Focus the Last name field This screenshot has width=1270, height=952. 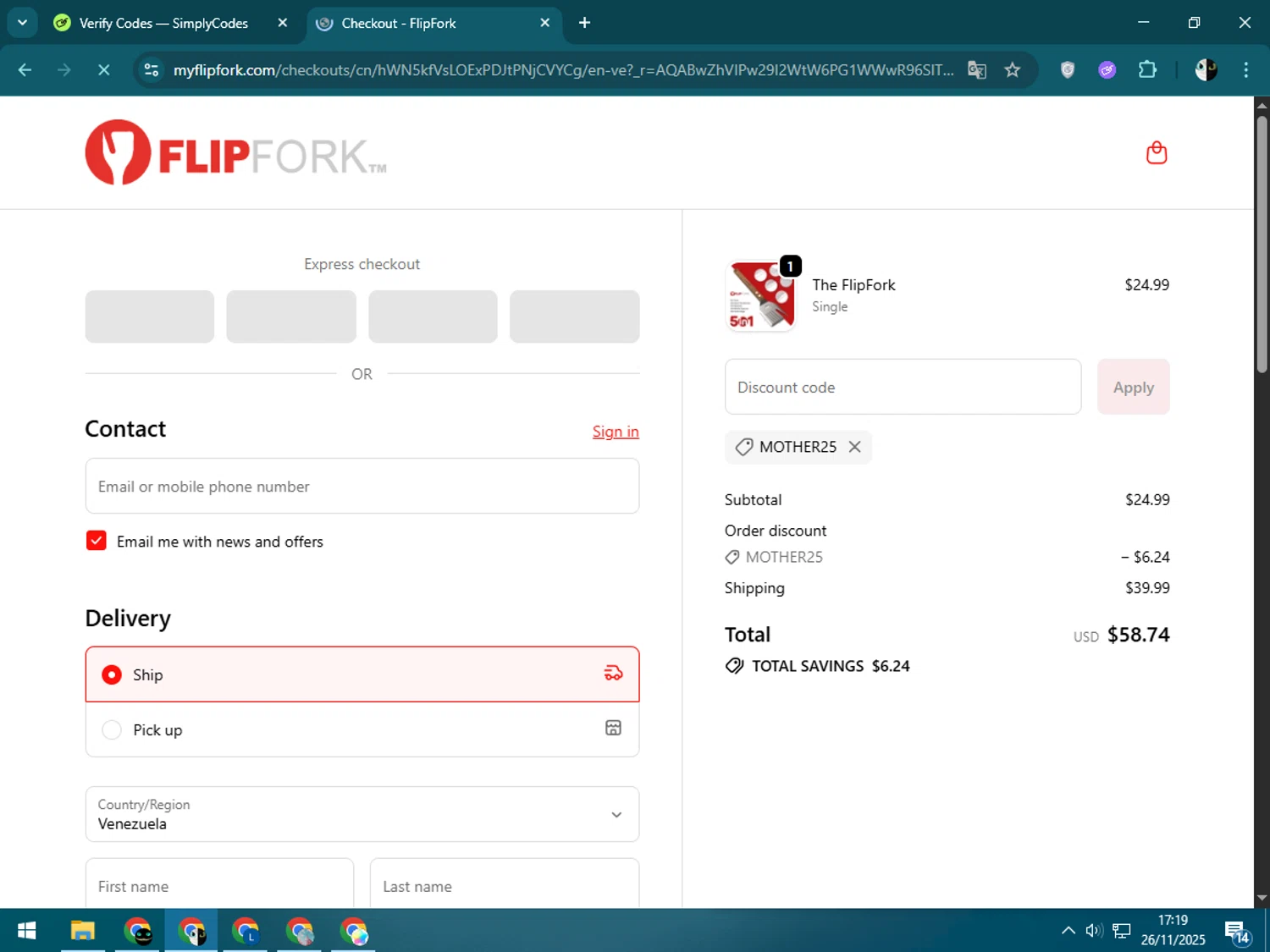click(505, 883)
